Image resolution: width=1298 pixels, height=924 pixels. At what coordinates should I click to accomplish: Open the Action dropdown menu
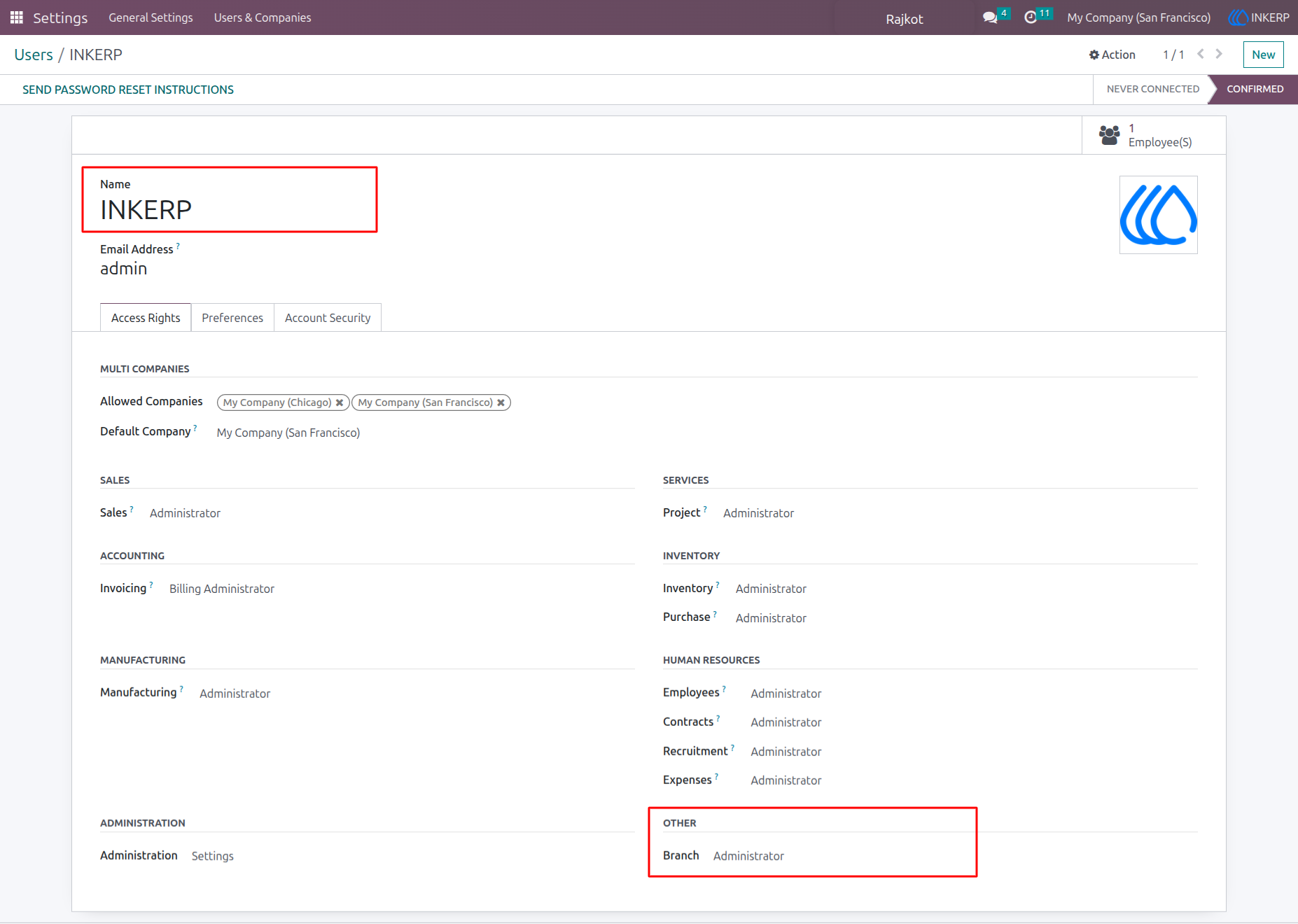coord(1112,55)
